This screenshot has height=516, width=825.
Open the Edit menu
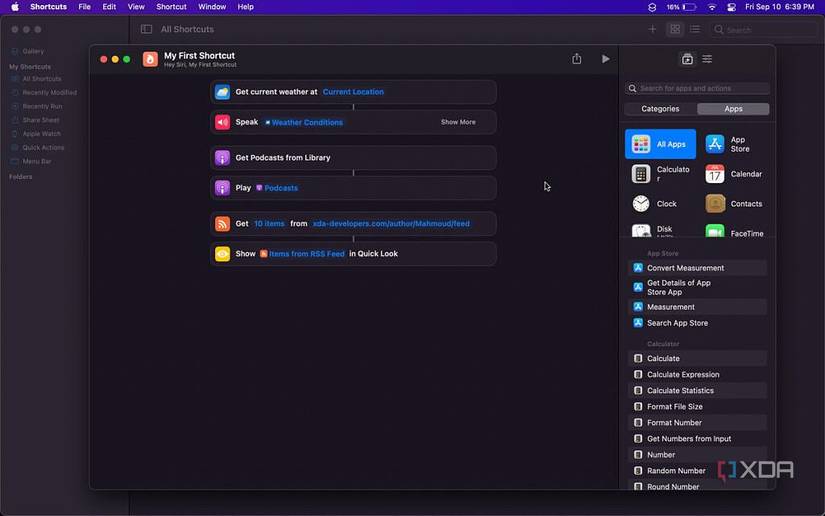point(109,7)
